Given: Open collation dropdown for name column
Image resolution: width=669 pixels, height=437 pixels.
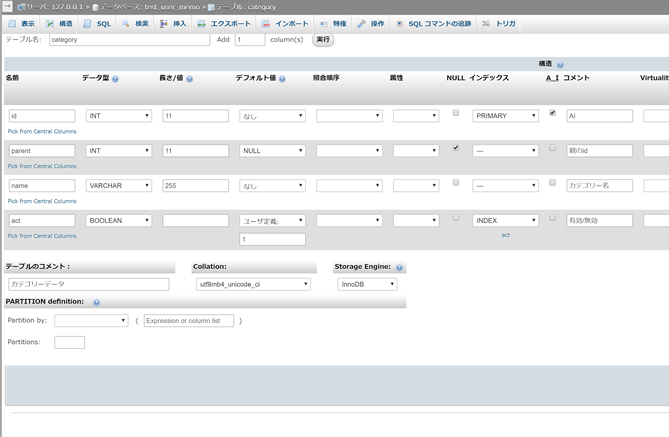Looking at the screenshot, I should click(349, 186).
